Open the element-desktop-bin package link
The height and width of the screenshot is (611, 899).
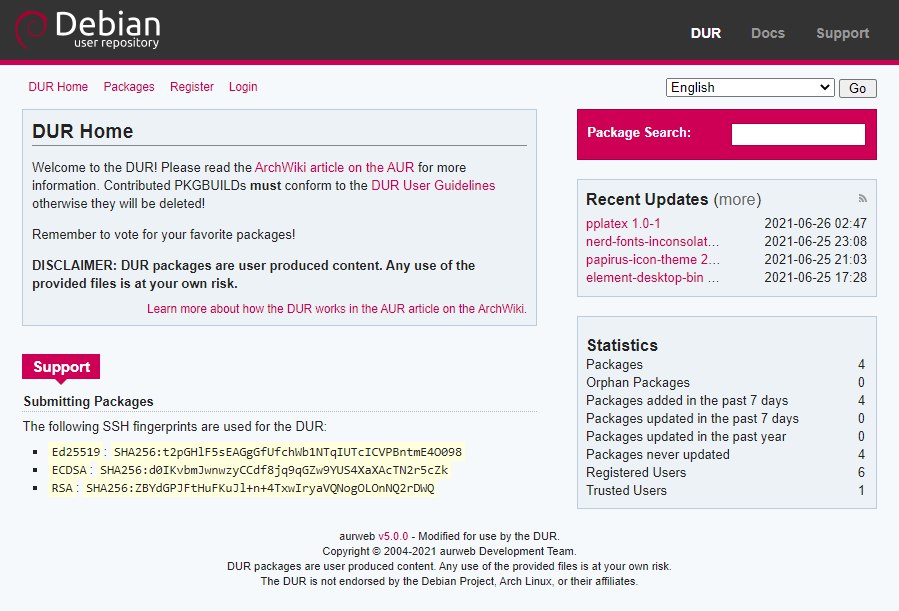tap(652, 277)
